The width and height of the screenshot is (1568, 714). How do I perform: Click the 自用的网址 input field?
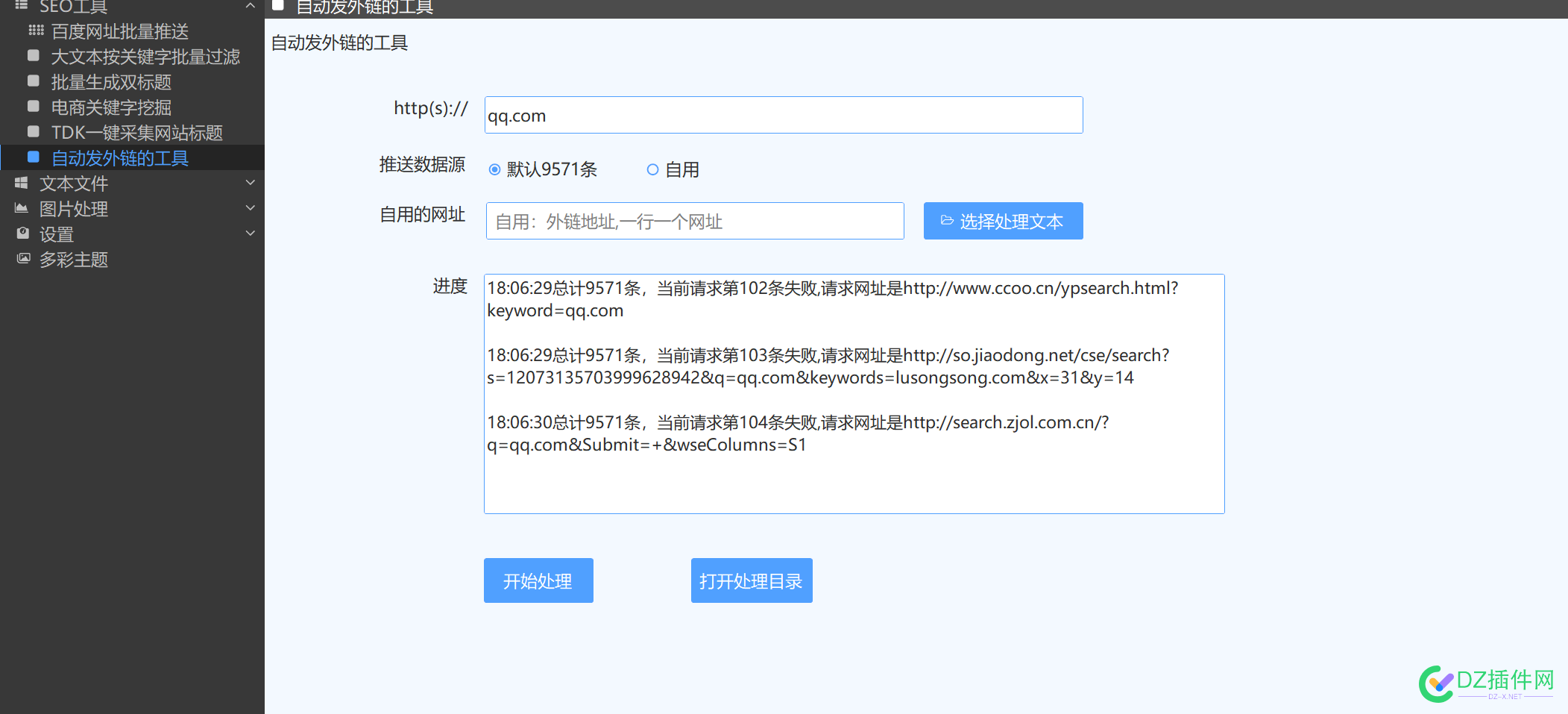(x=695, y=221)
